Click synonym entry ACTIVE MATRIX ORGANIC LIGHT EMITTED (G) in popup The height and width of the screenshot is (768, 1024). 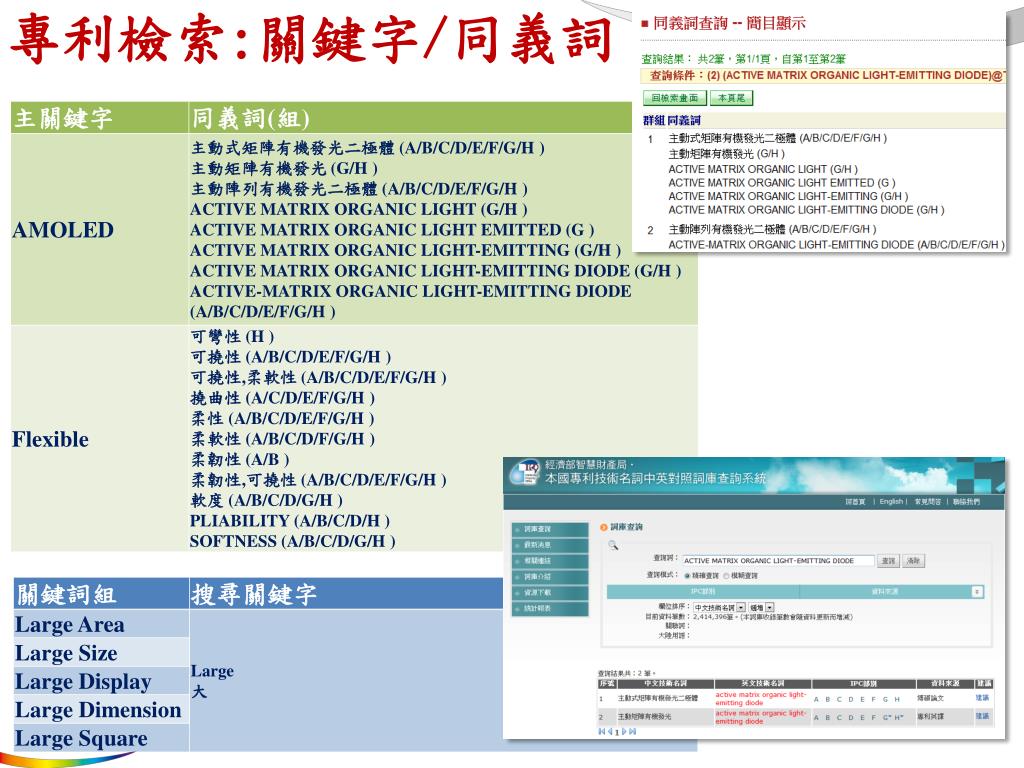tap(782, 183)
